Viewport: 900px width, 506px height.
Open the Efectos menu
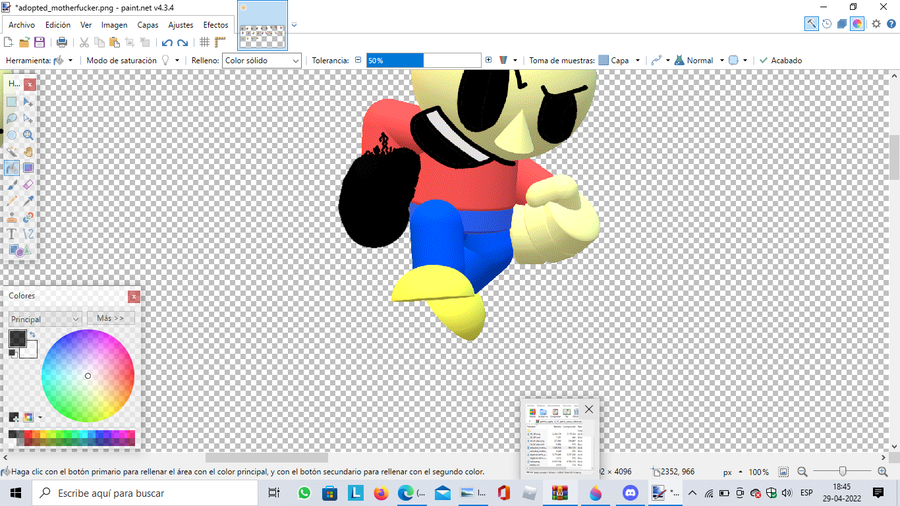pos(215,25)
